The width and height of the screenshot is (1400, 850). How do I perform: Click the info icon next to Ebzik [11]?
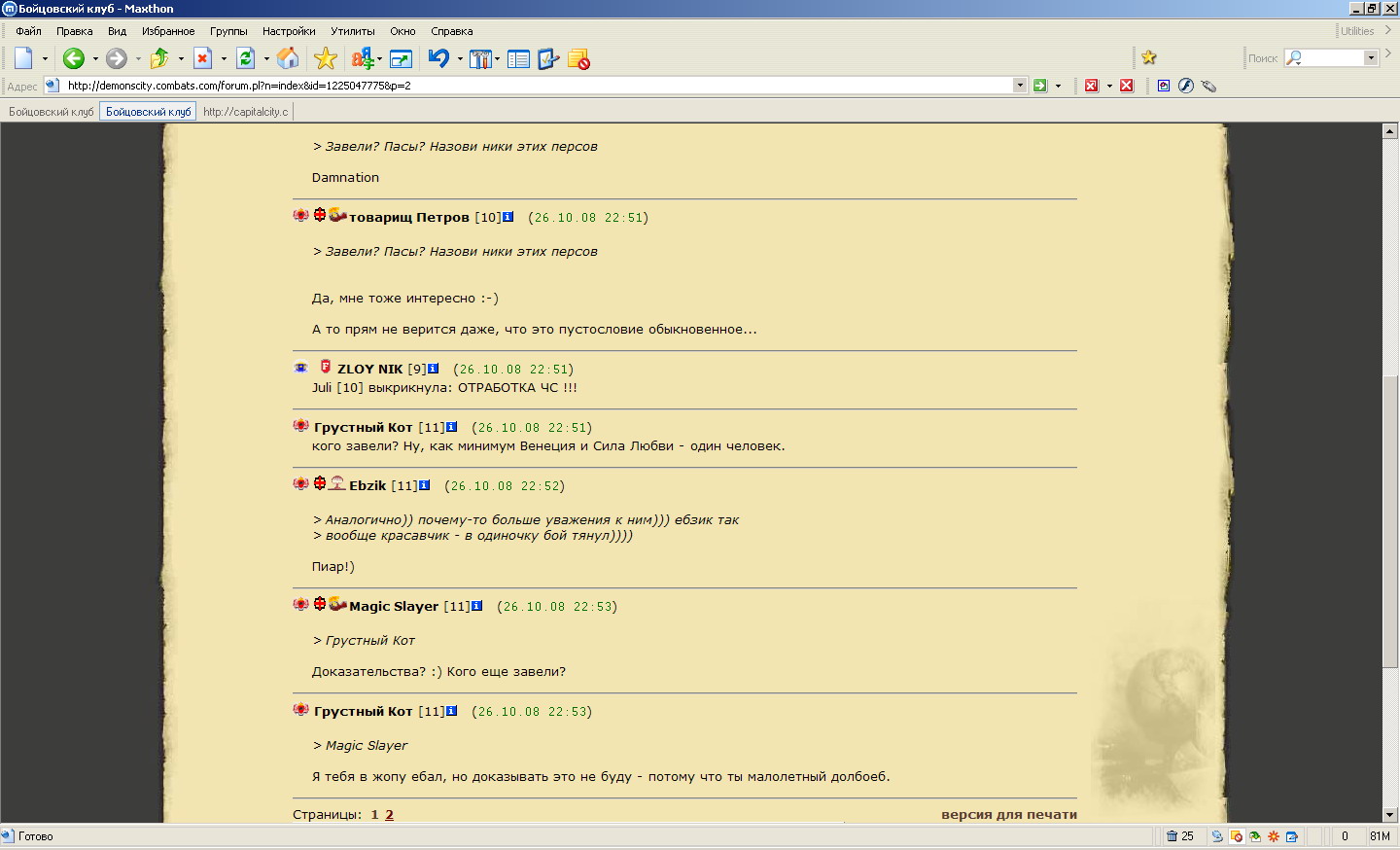(425, 485)
